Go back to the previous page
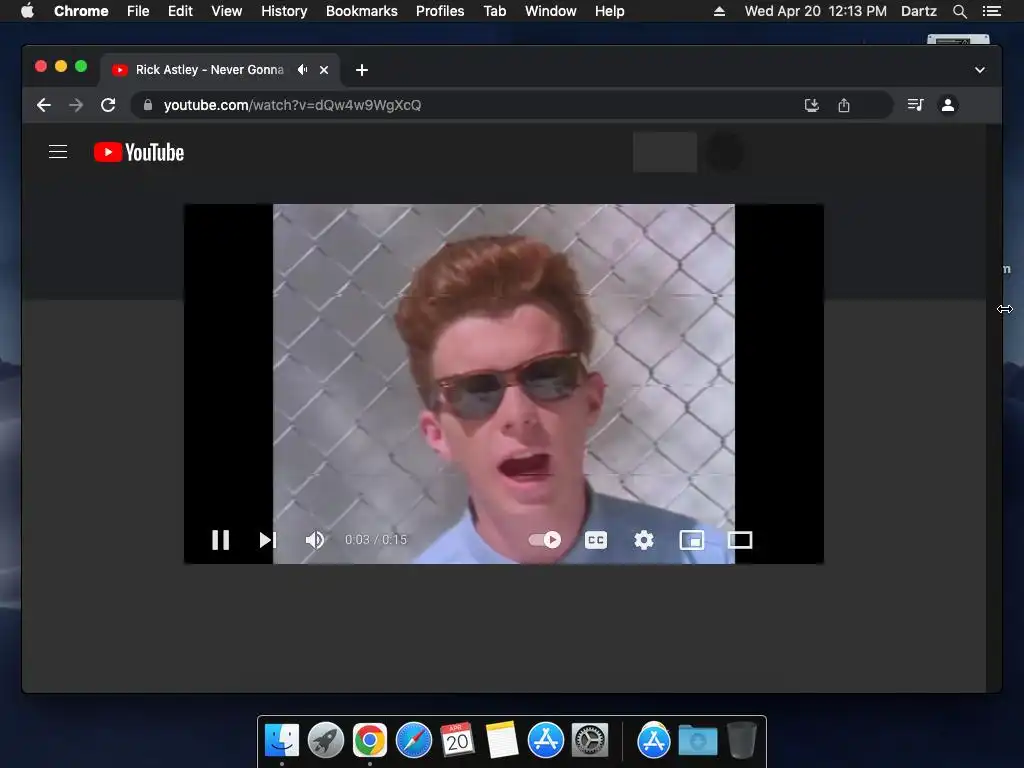Screen dimensions: 1024x768 (44, 105)
